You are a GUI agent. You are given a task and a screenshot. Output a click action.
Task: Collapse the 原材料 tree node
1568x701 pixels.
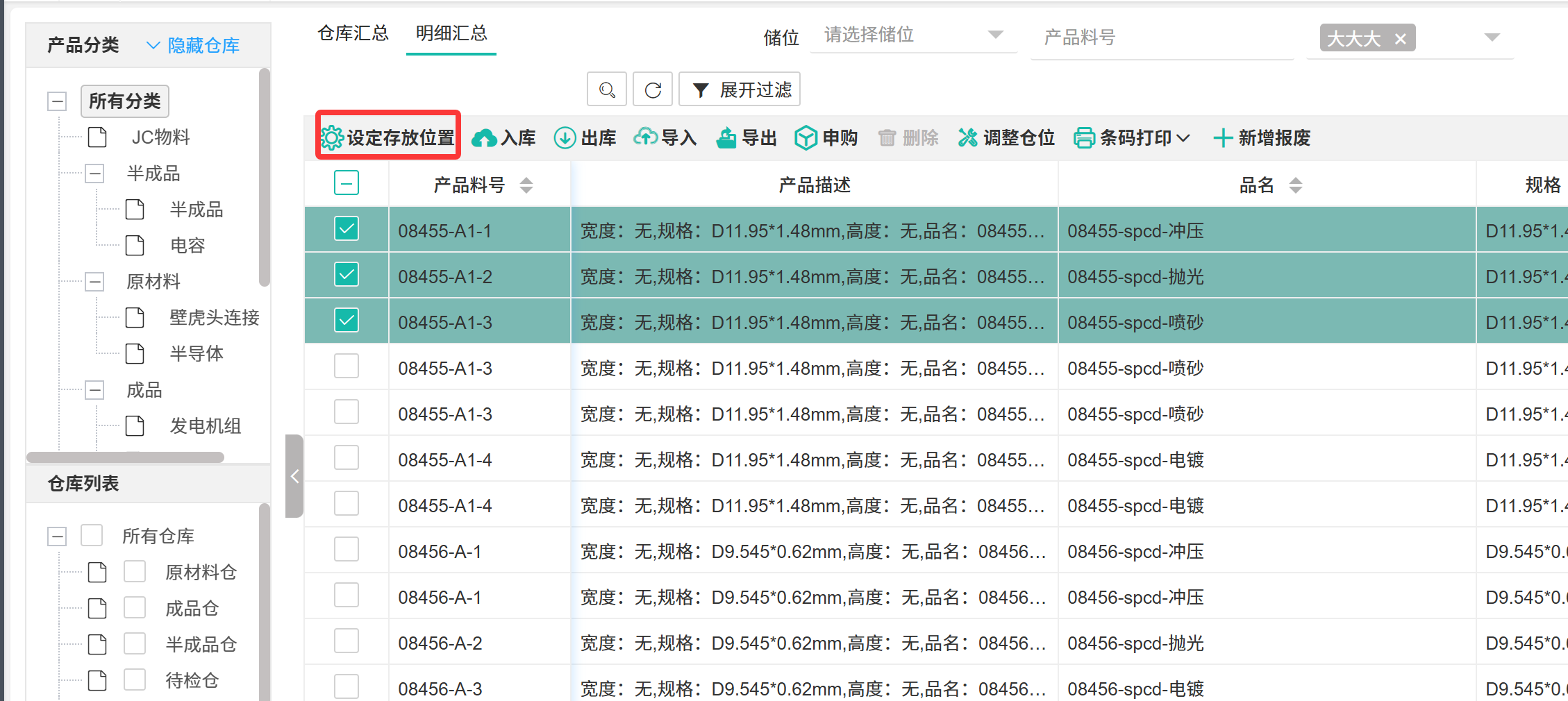[94, 282]
